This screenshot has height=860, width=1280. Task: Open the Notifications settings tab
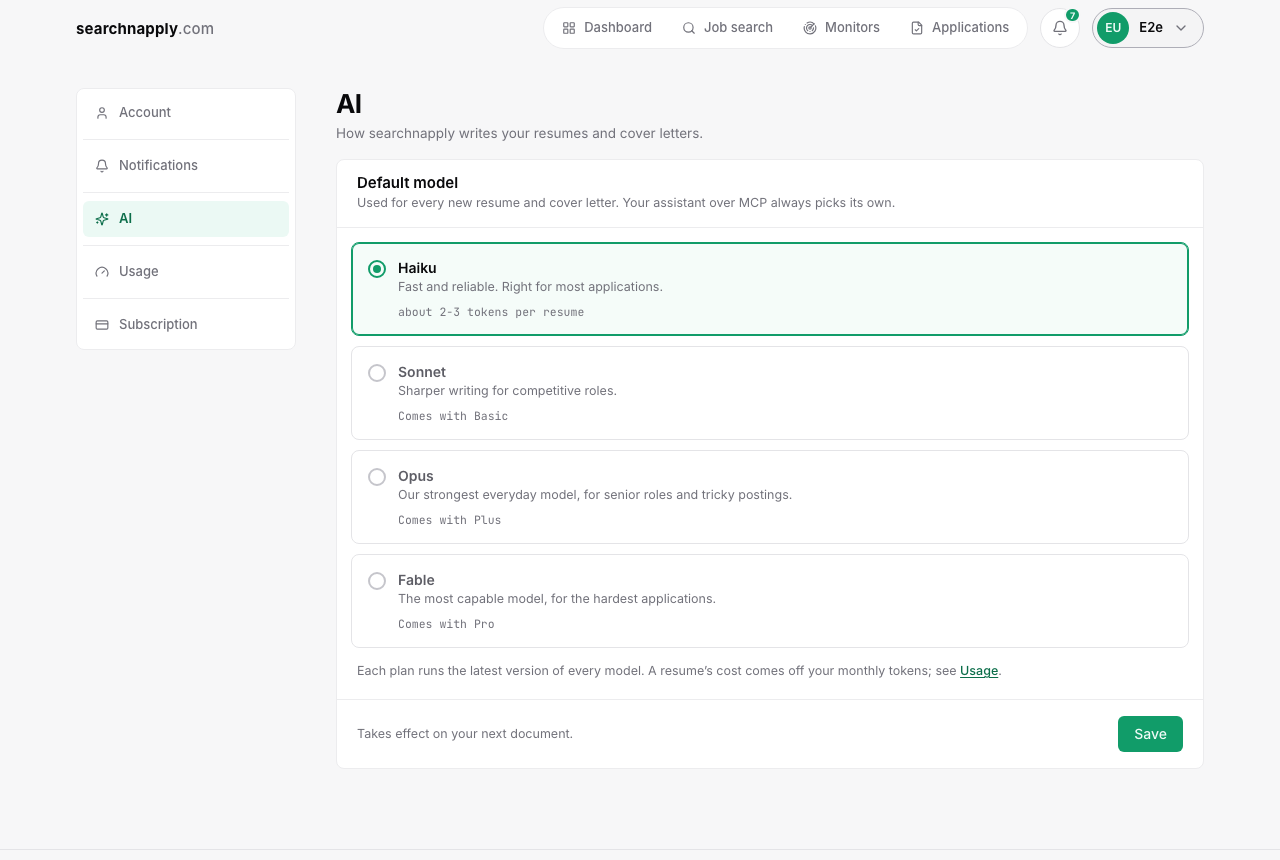point(186,166)
